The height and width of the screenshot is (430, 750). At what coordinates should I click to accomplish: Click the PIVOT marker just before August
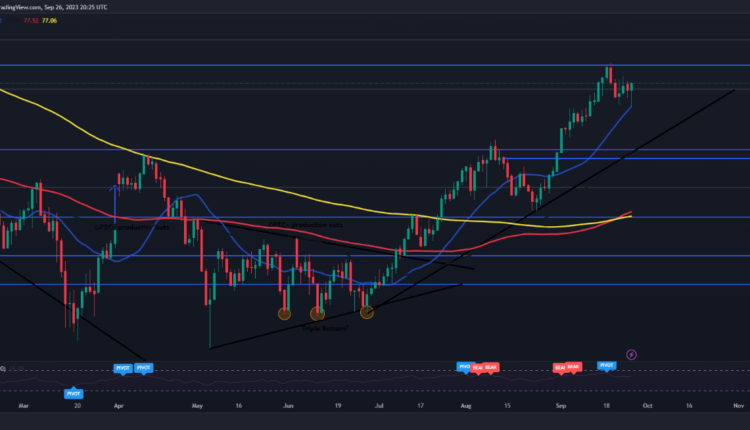[x=463, y=367]
